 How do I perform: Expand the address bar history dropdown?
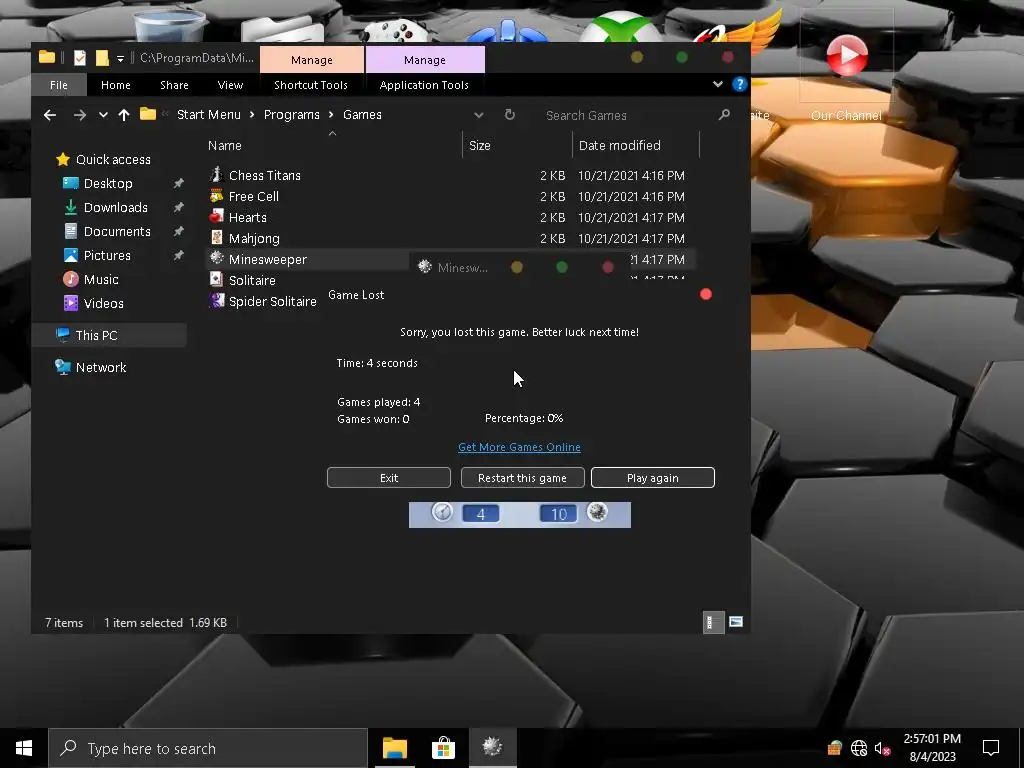click(x=479, y=115)
